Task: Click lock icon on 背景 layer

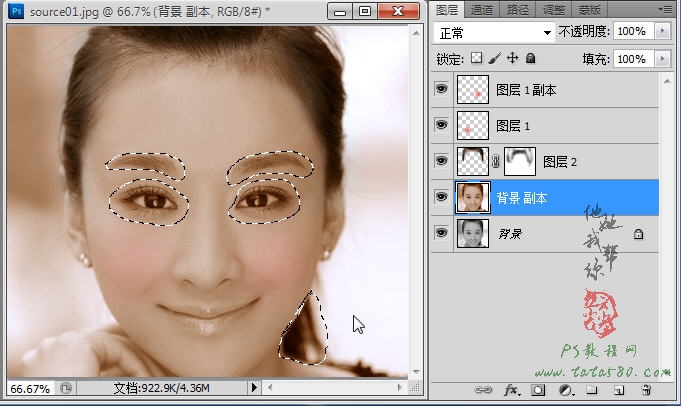Action: point(638,234)
